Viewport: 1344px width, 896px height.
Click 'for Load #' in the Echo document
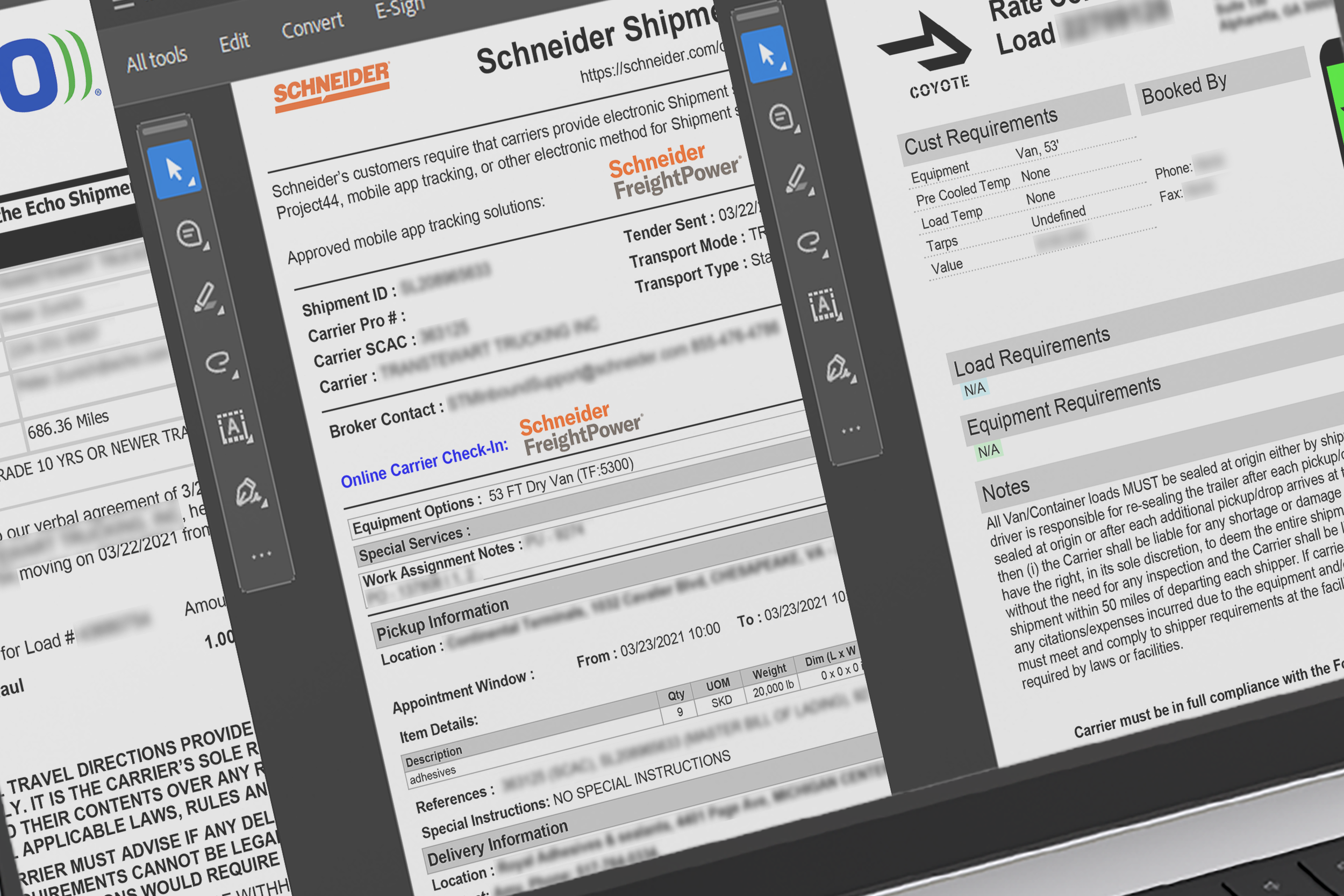pos(38,645)
